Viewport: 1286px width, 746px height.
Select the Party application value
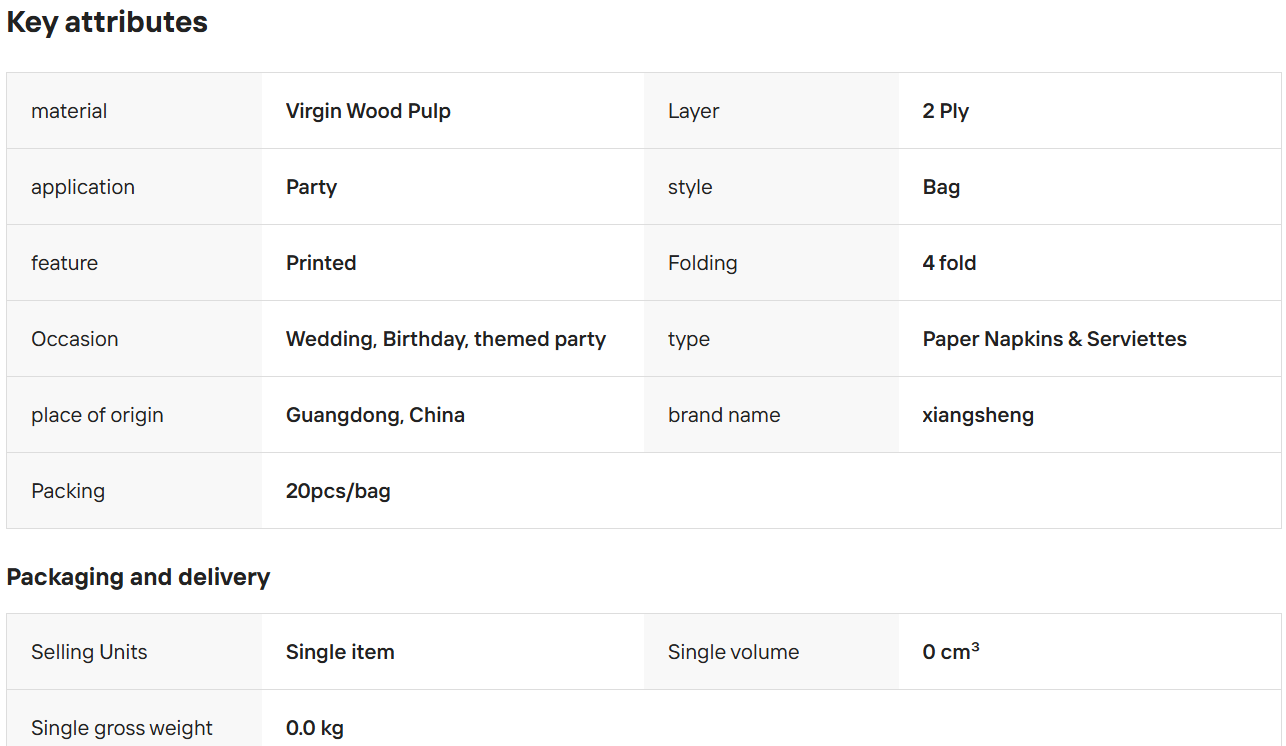(311, 187)
